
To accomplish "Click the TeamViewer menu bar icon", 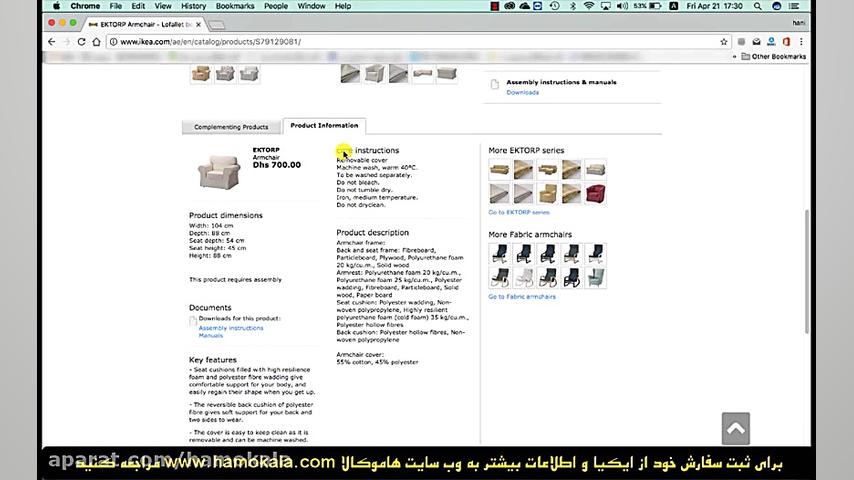I will (x=538, y=6).
